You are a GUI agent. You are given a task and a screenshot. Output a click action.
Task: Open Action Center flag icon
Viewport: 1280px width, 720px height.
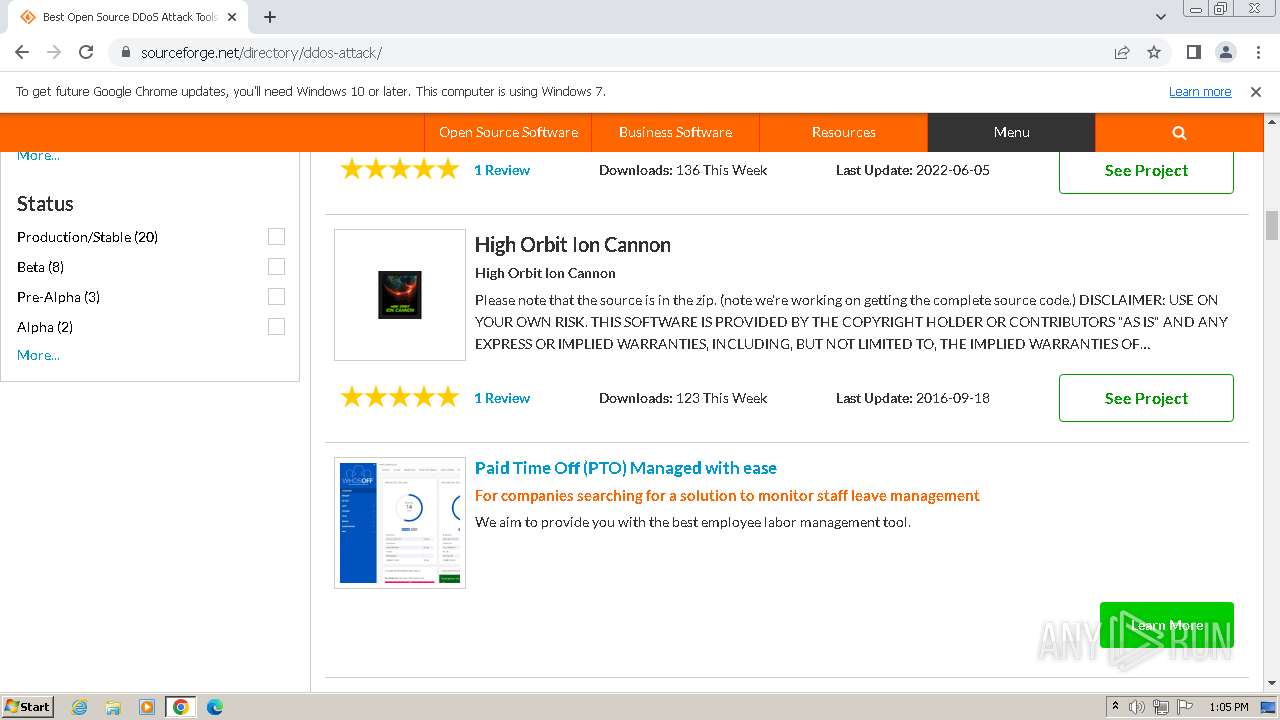pos(1185,707)
